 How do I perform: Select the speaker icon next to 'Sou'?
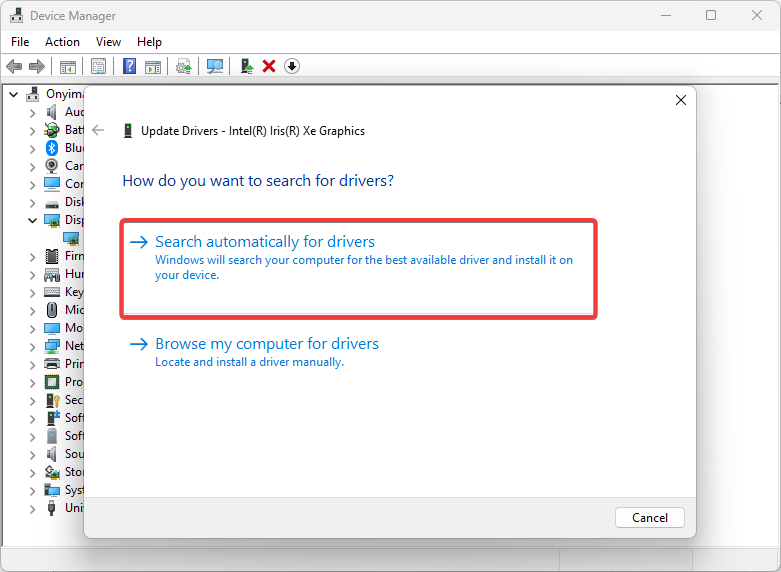[x=52, y=454]
